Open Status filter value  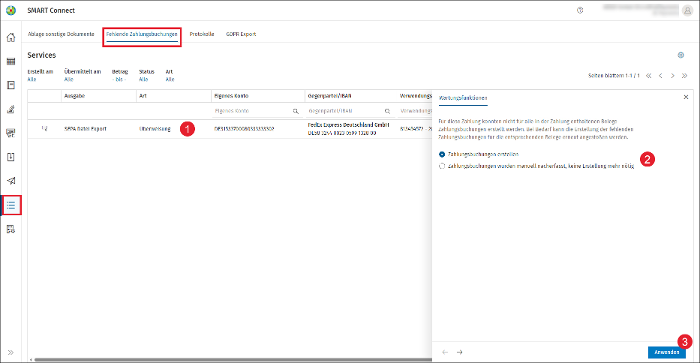143,79
